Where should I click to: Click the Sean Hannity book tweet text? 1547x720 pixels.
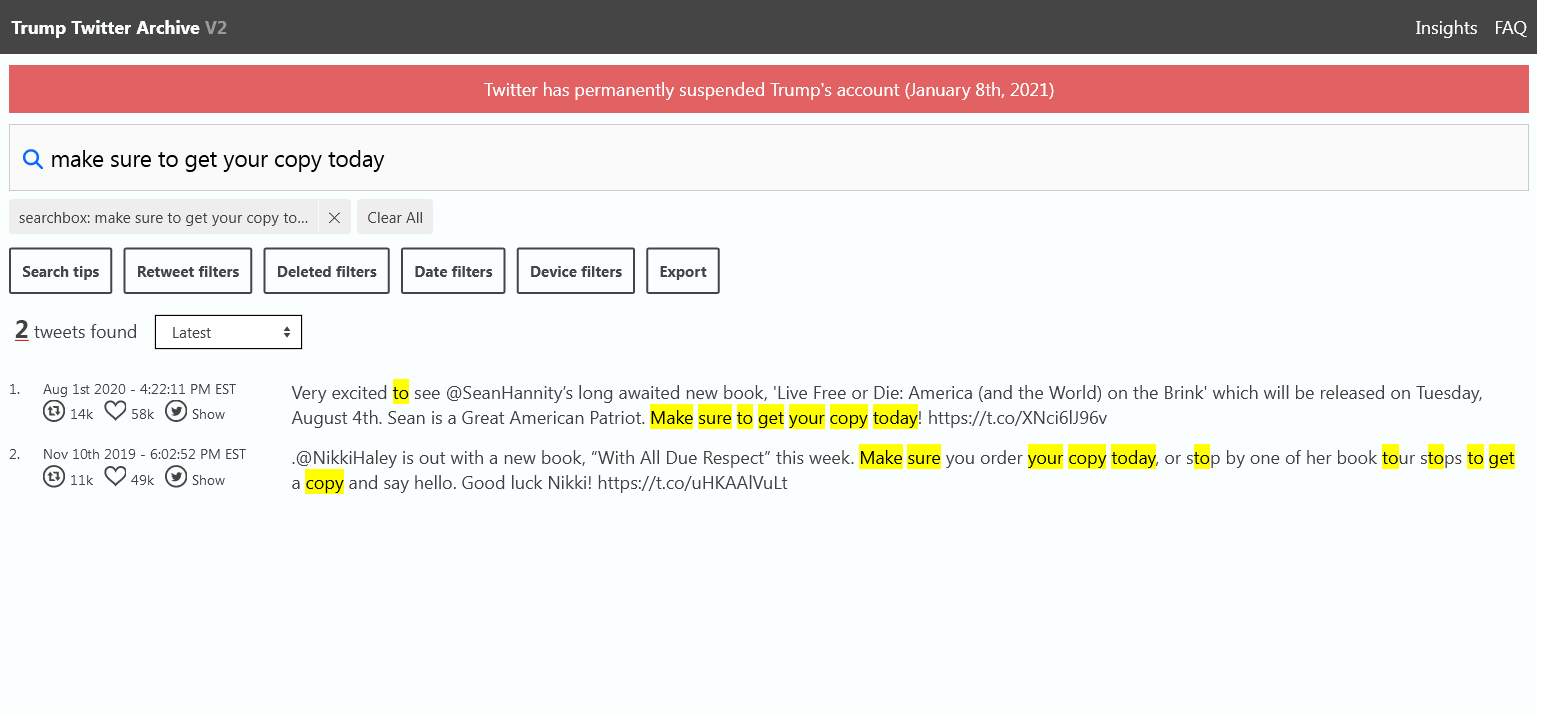tap(887, 405)
